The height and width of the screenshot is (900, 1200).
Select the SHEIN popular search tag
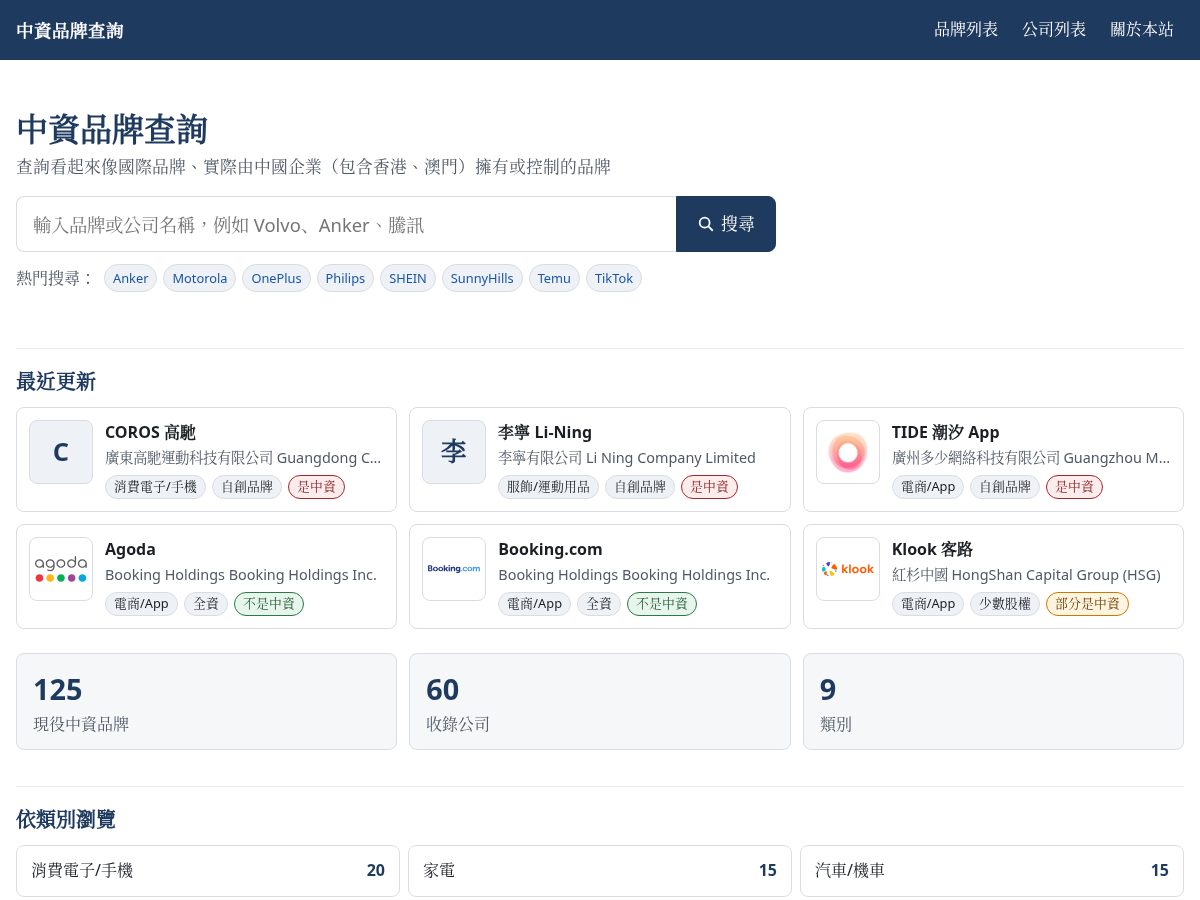[408, 278]
